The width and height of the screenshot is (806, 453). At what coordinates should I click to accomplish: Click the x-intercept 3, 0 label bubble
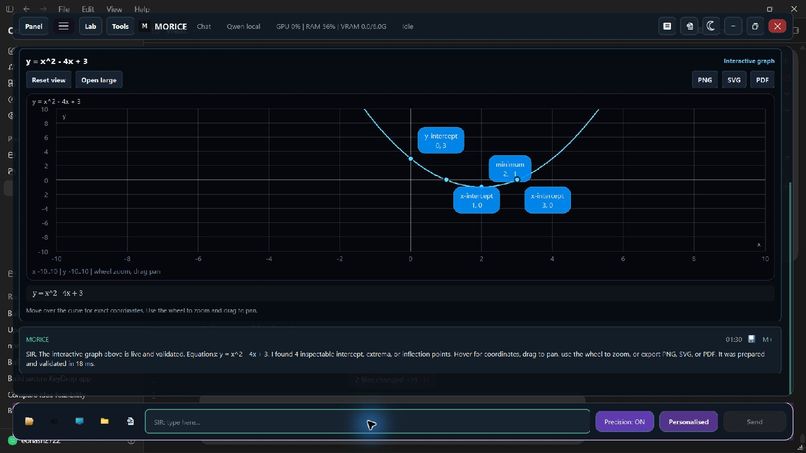547,200
